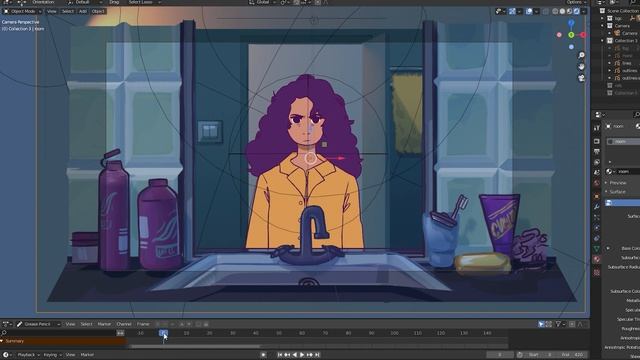
Task: Switch to wireframe viewport shading
Action: coord(555,11)
